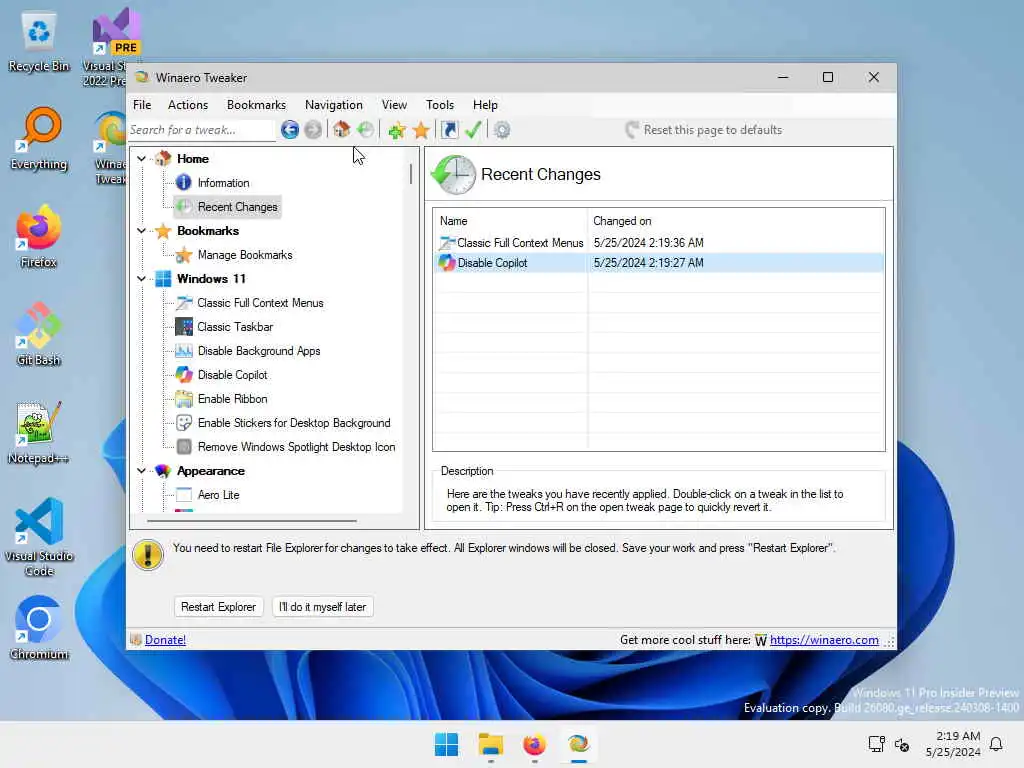Click the Home category label in tree
Image resolution: width=1024 pixels, height=768 pixels.
193,159
